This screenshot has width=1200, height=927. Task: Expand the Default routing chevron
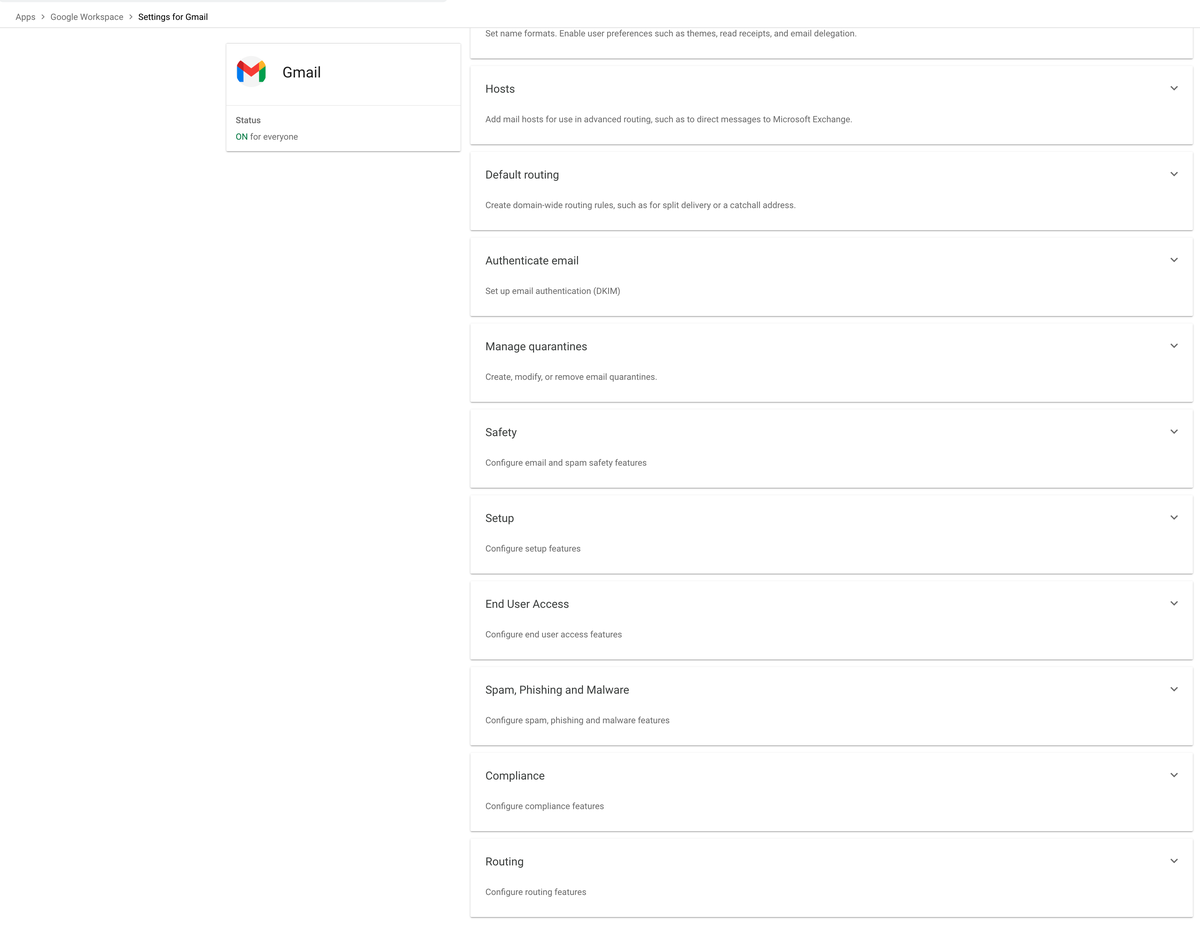[x=1174, y=174]
